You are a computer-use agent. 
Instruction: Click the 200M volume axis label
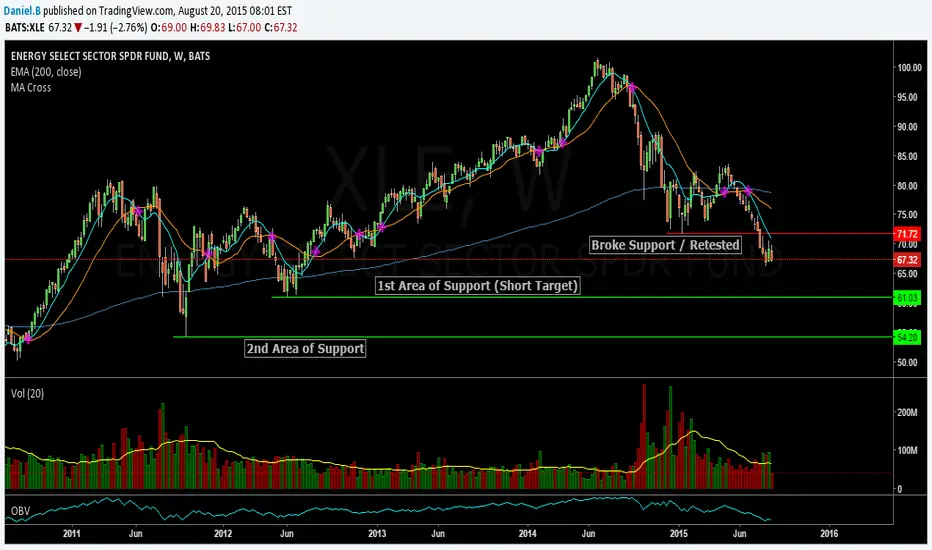[x=907, y=412]
